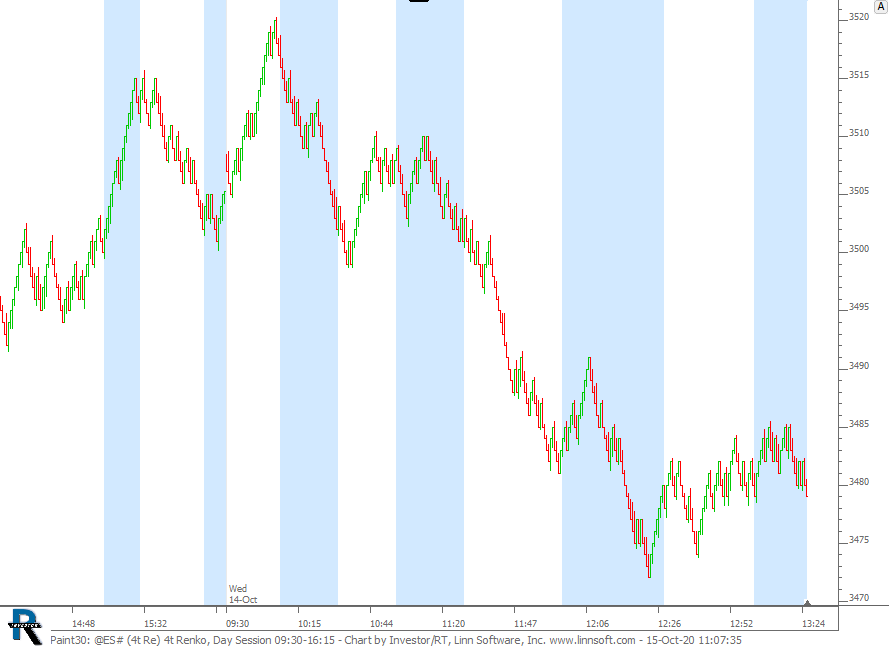Screen dimensions: 889x647
Task: Click the 3510 price axis label
Action: point(858,133)
